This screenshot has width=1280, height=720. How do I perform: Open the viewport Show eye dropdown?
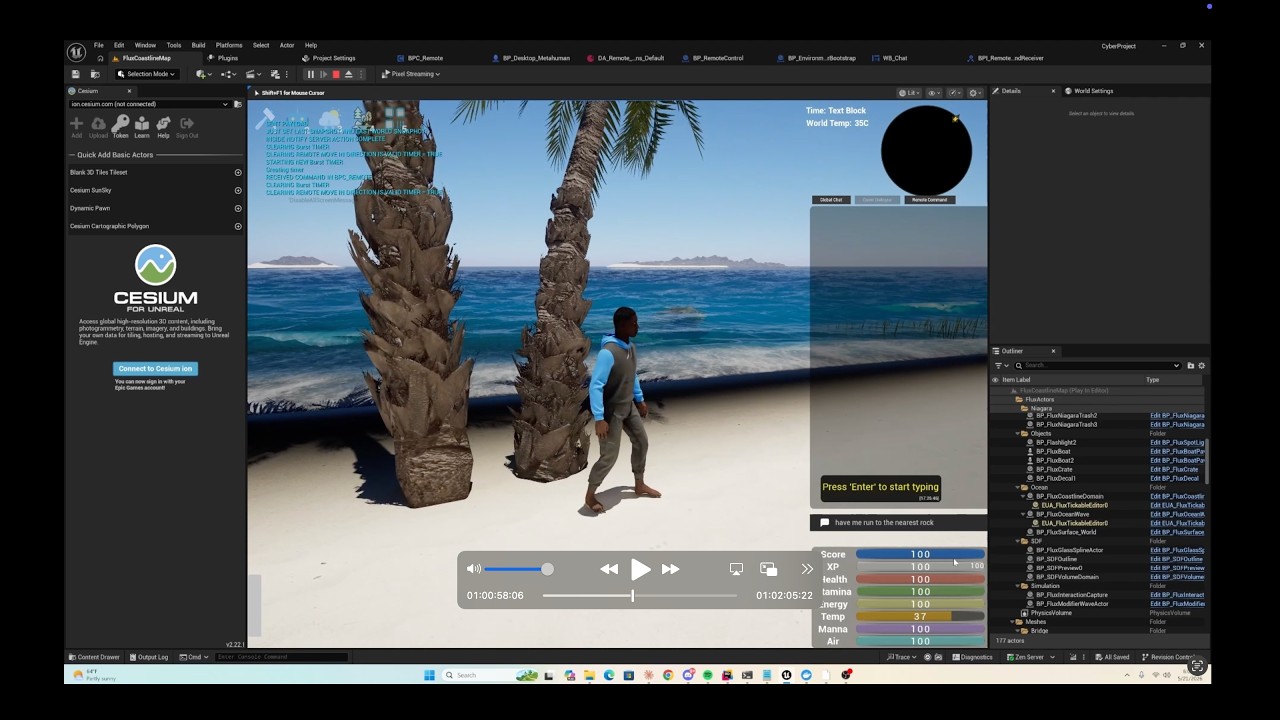(x=934, y=93)
